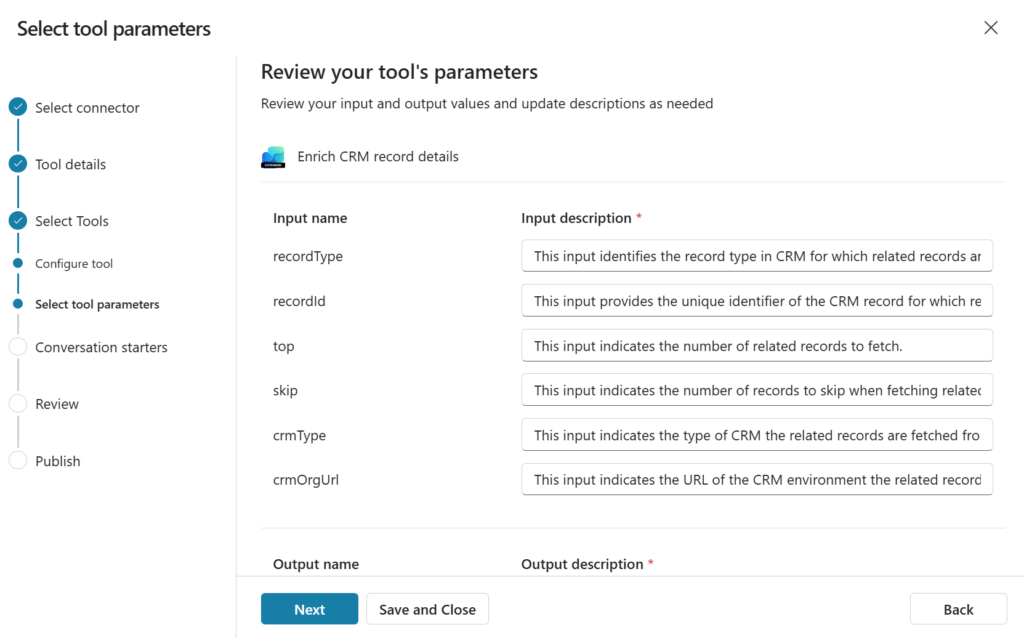The height and width of the screenshot is (638, 1024).
Task: Edit the recordId input description field
Action: (x=756, y=301)
